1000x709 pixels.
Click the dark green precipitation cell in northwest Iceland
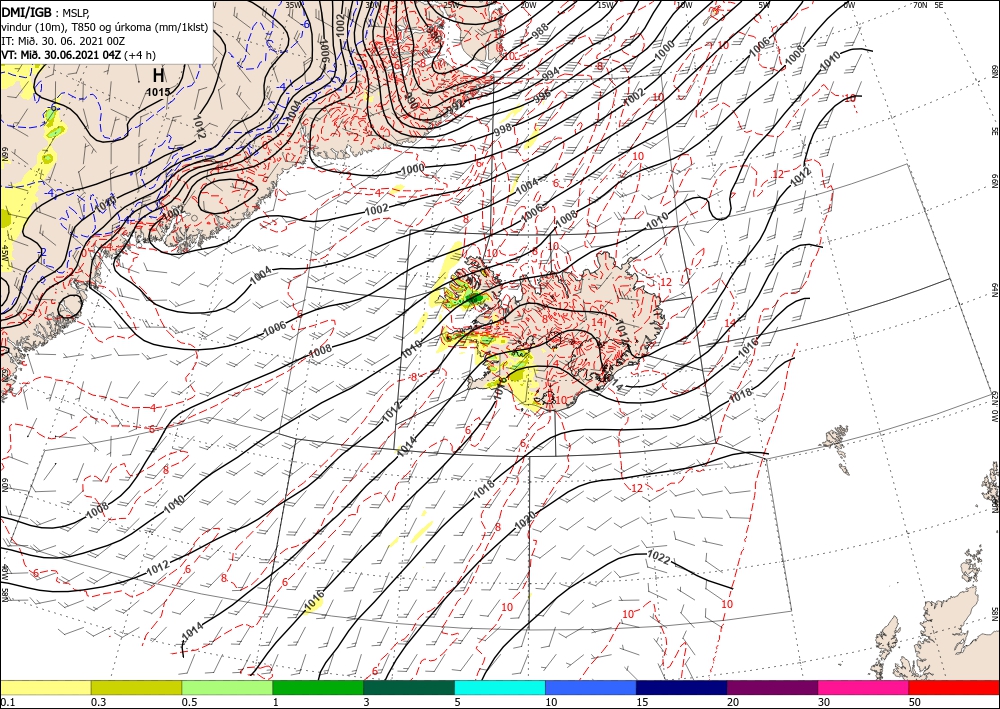coord(474,298)
